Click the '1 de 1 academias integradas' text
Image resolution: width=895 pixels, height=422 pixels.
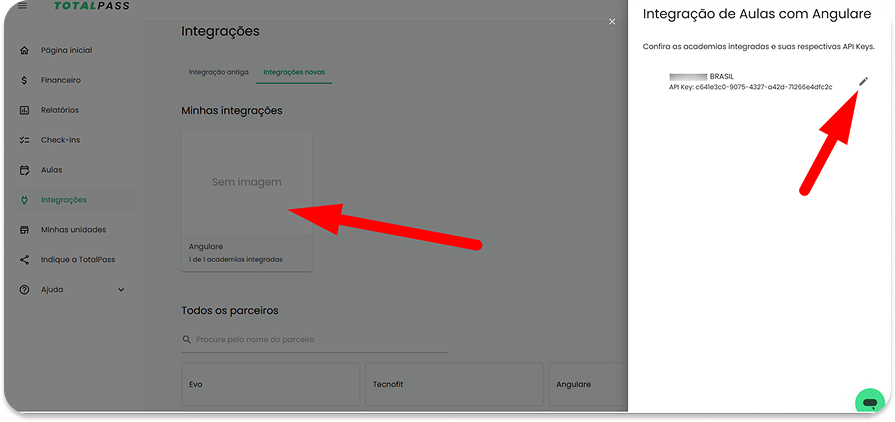236,259
